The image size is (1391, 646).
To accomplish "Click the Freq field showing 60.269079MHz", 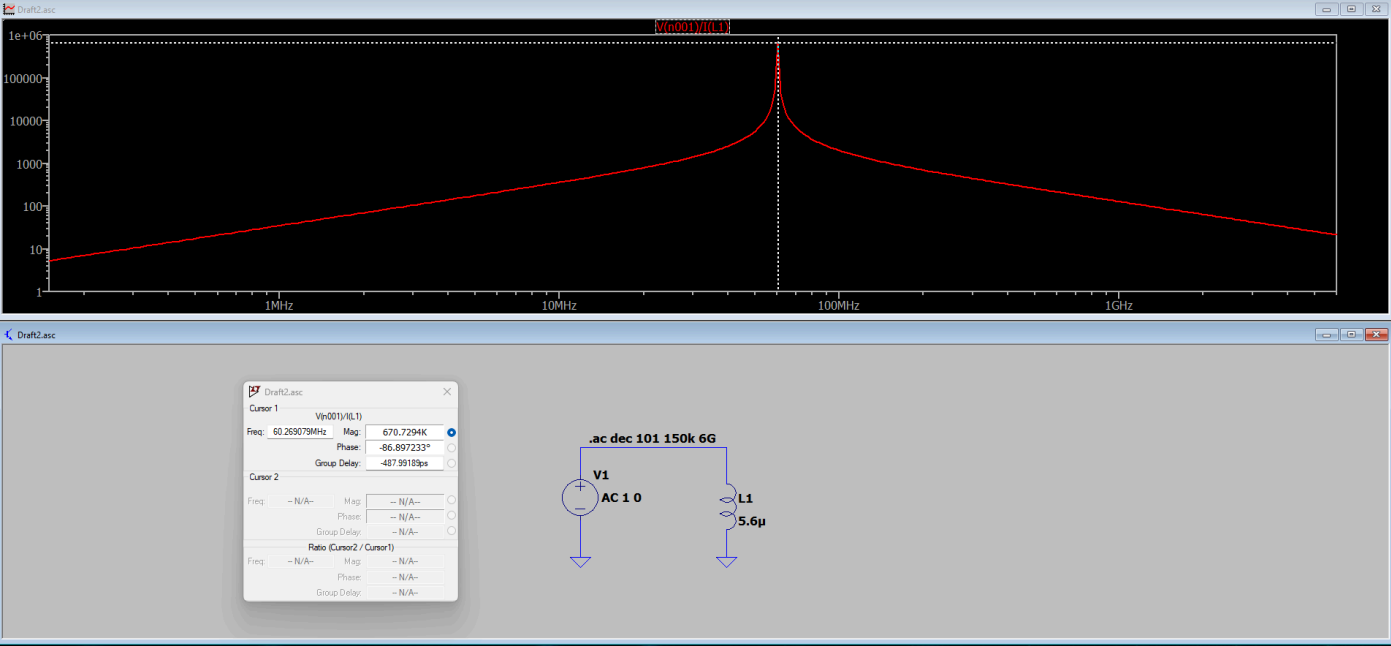I will pos(301,432).
